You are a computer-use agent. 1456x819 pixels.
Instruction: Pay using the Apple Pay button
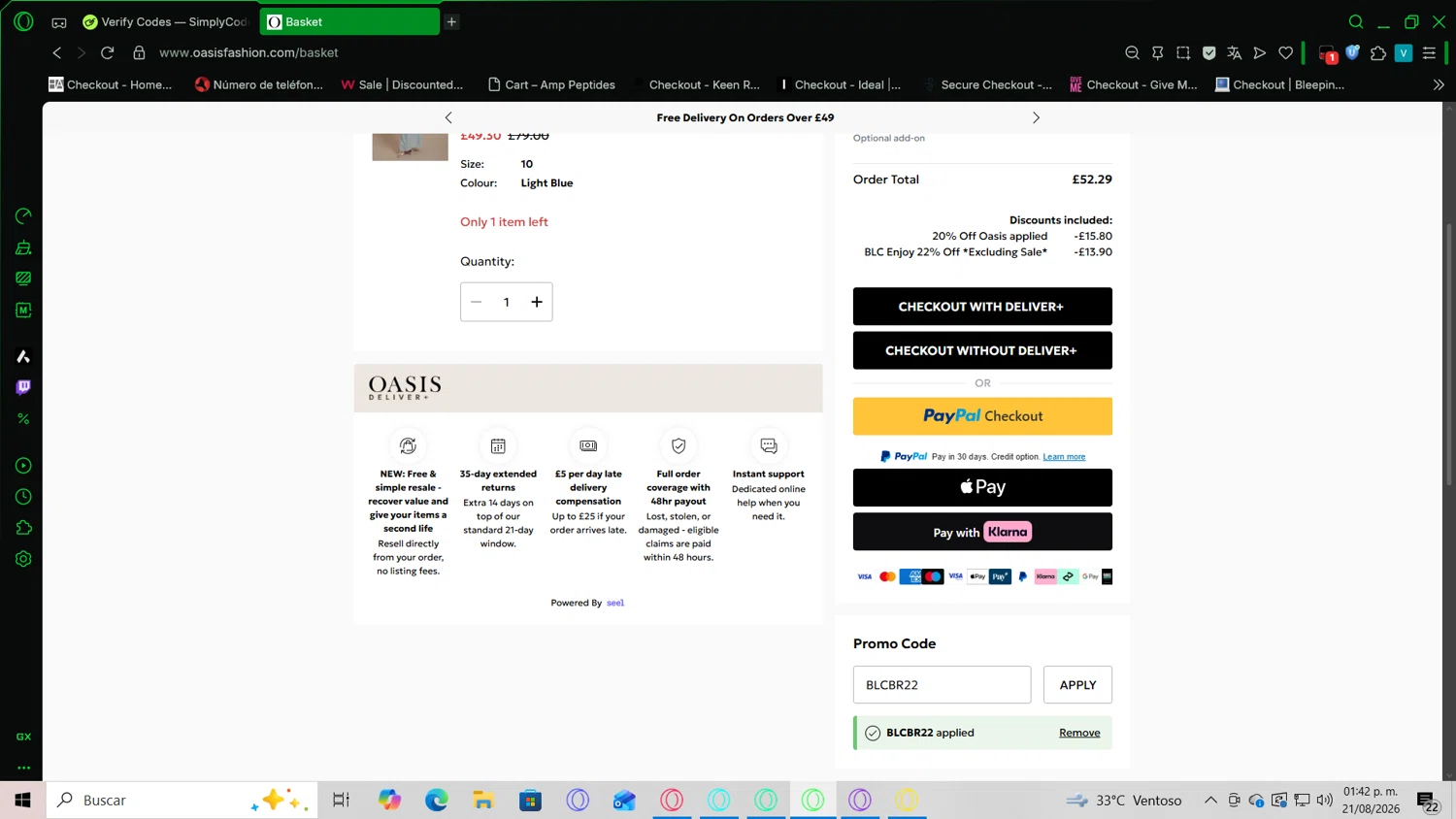click(x=982, y=487)
